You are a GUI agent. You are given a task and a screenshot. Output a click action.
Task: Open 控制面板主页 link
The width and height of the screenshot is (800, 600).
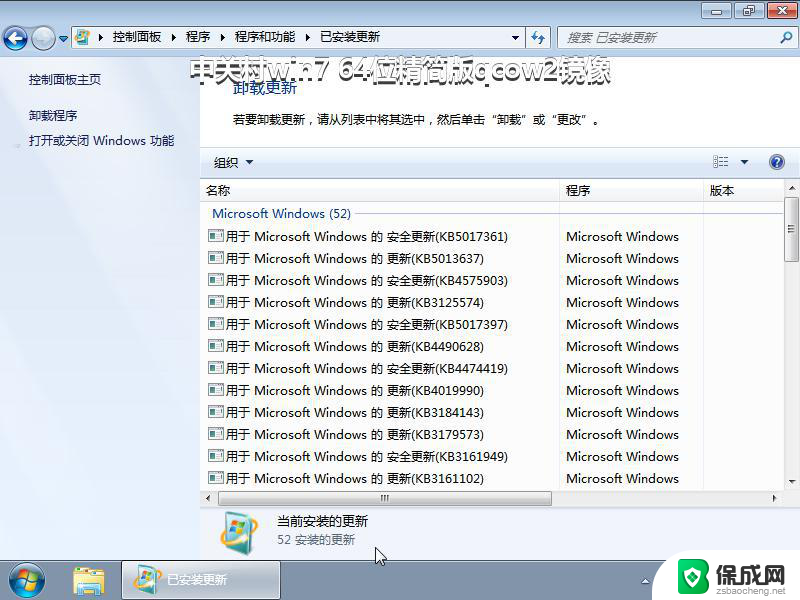[x=65, y=80]
